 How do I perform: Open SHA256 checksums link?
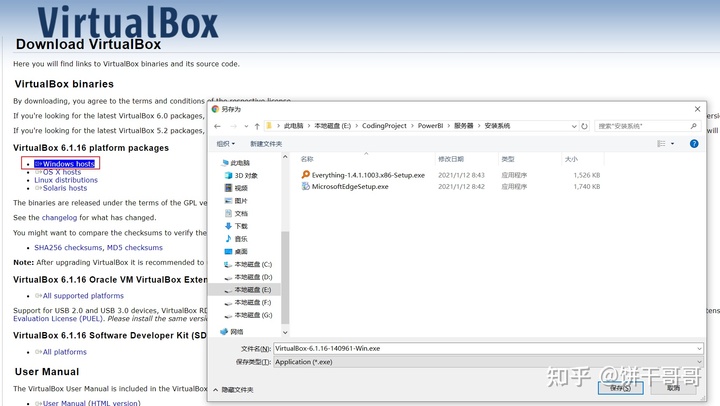click(68, 248)
